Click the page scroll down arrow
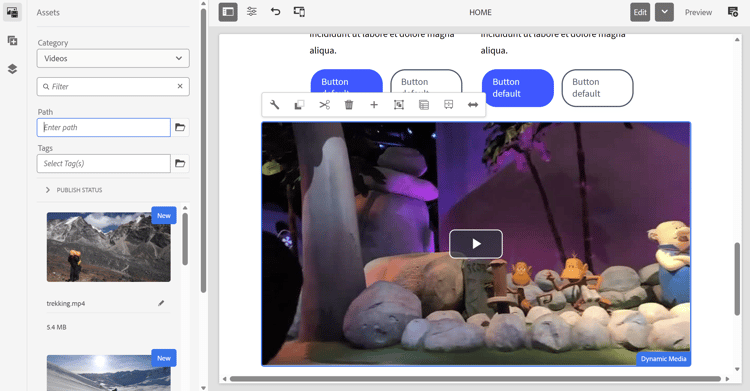Viewport: 750px width, 391px height. (737, 369)
